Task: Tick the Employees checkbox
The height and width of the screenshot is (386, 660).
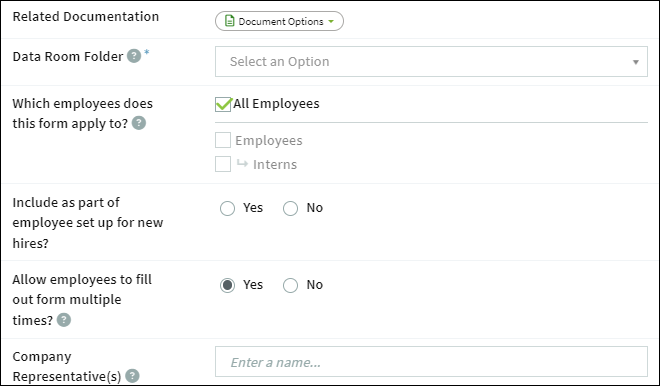Action: (x=223, y=140)
